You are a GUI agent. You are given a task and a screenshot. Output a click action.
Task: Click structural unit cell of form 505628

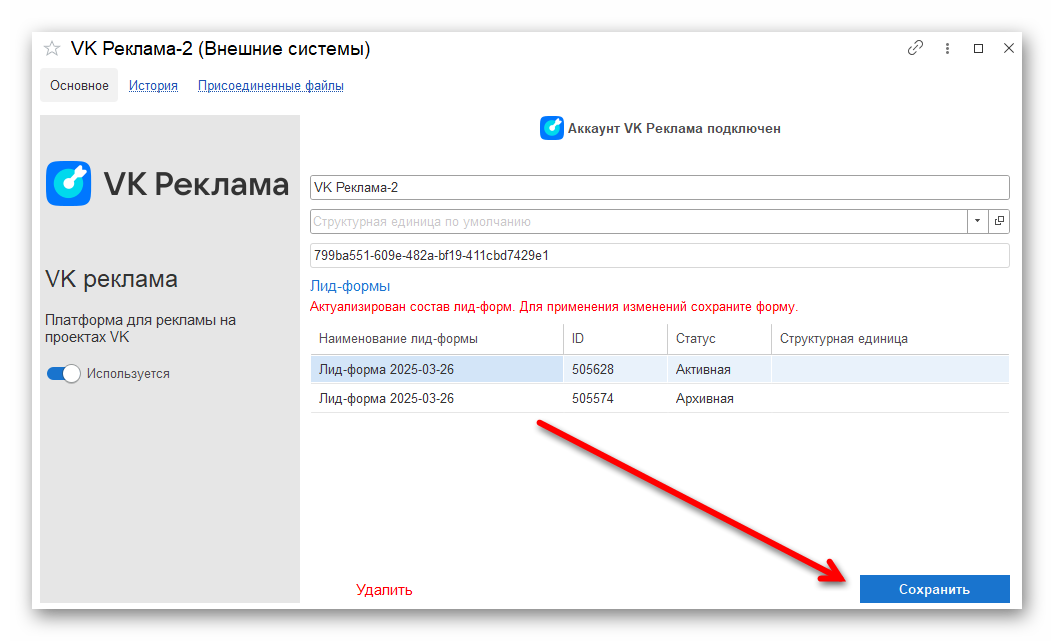890,369
